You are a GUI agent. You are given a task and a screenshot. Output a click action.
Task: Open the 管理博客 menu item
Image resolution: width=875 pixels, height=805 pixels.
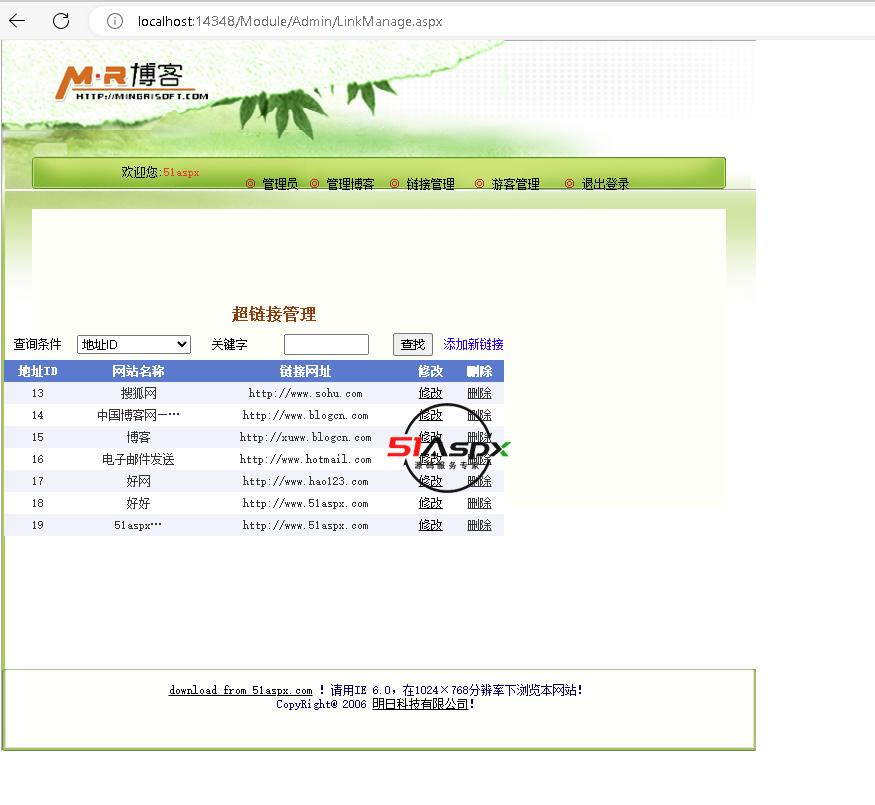349,184
